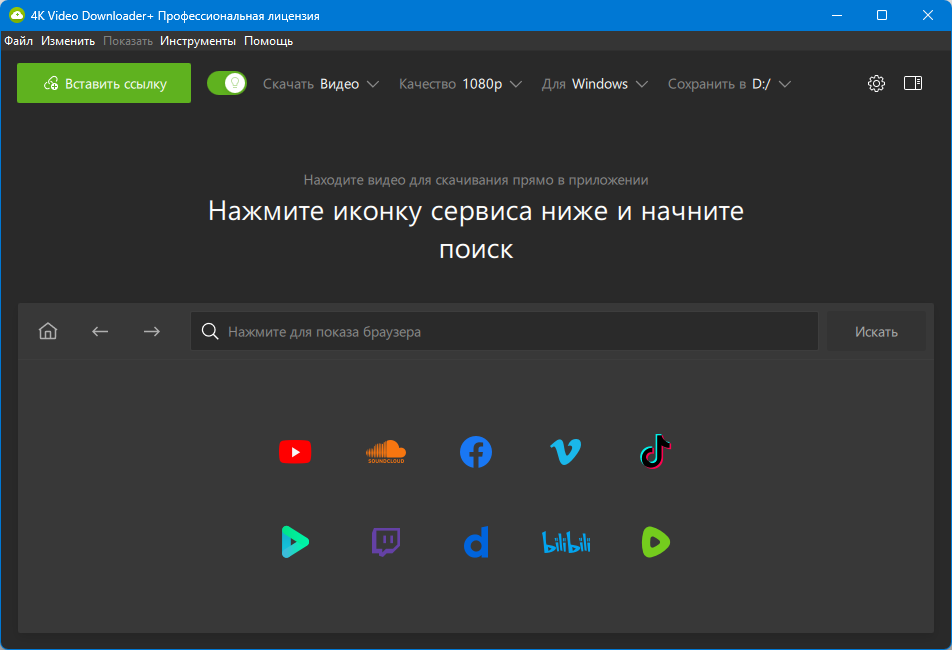Click the browser search input field
952x650 pixels.
[505, 332]
